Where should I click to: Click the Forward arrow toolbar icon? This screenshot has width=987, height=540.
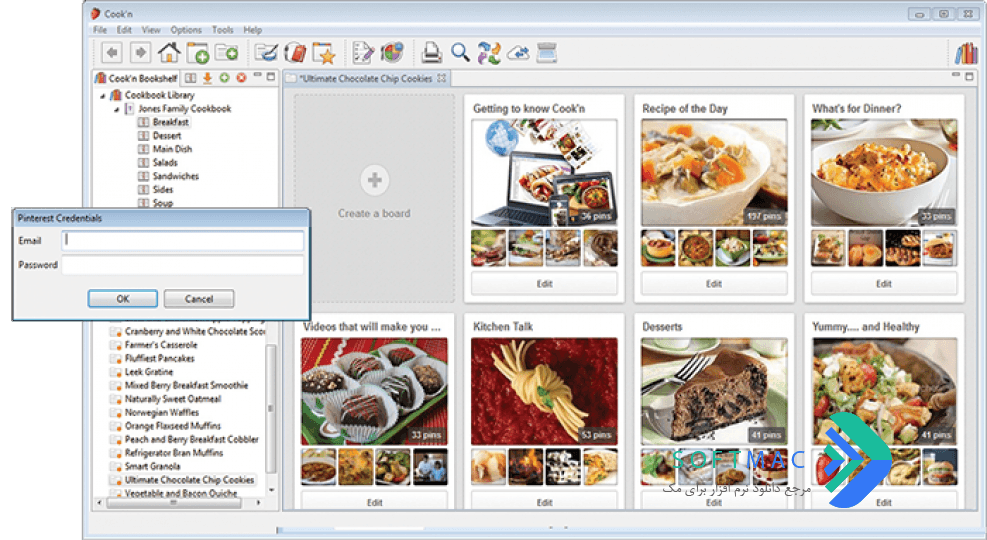(x=140, y=53)
